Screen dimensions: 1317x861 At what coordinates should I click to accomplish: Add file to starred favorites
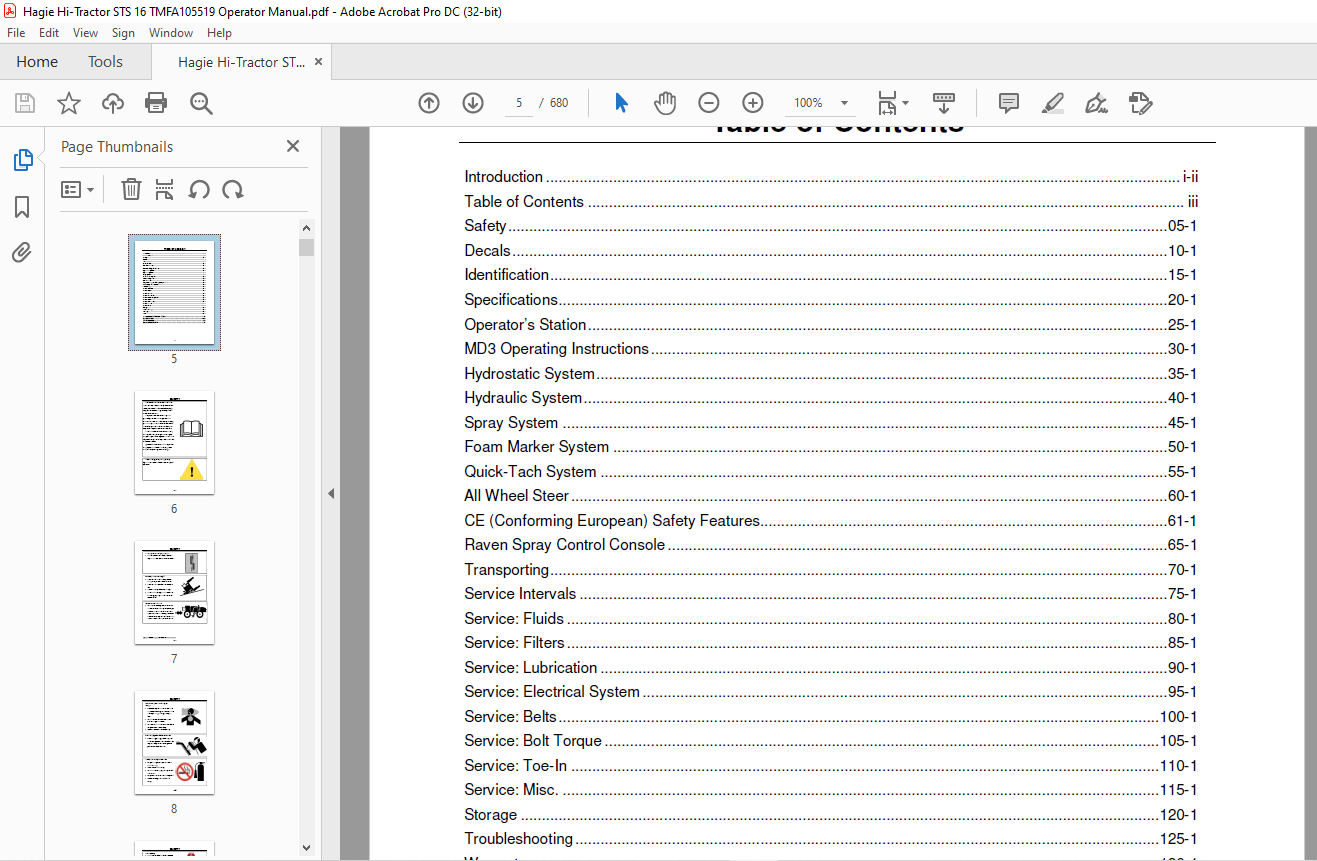(x=69, y=103)
